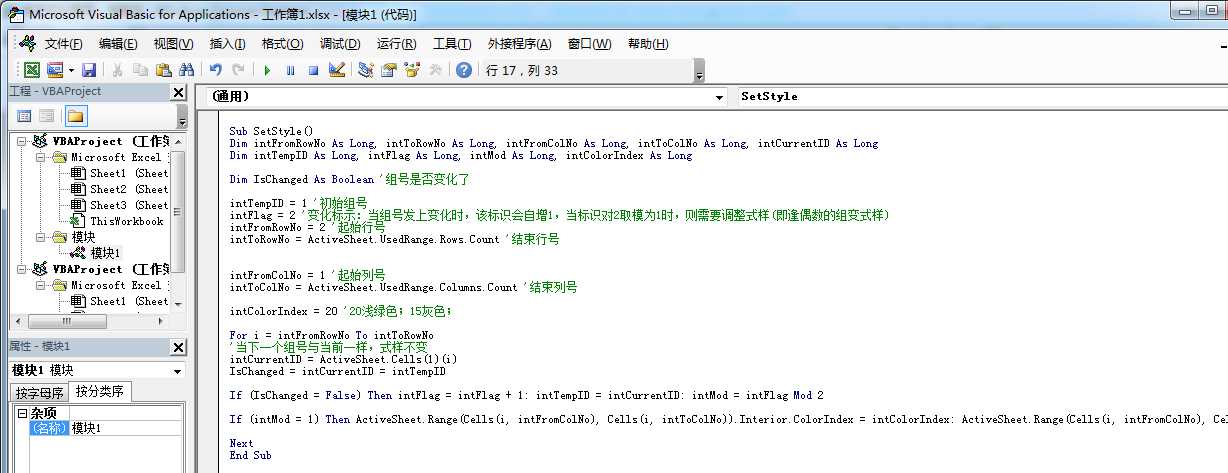Screen dimensions: 1228x473
Task: Close the 属性 - 模块1 properties panel
Action: pos(178,347)
